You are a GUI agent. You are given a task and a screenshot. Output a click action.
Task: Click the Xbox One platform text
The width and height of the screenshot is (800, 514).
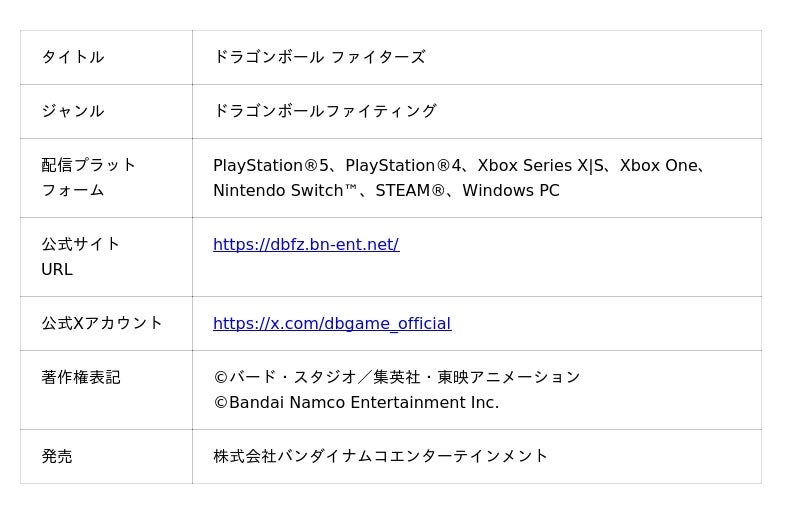click(657, 165)
